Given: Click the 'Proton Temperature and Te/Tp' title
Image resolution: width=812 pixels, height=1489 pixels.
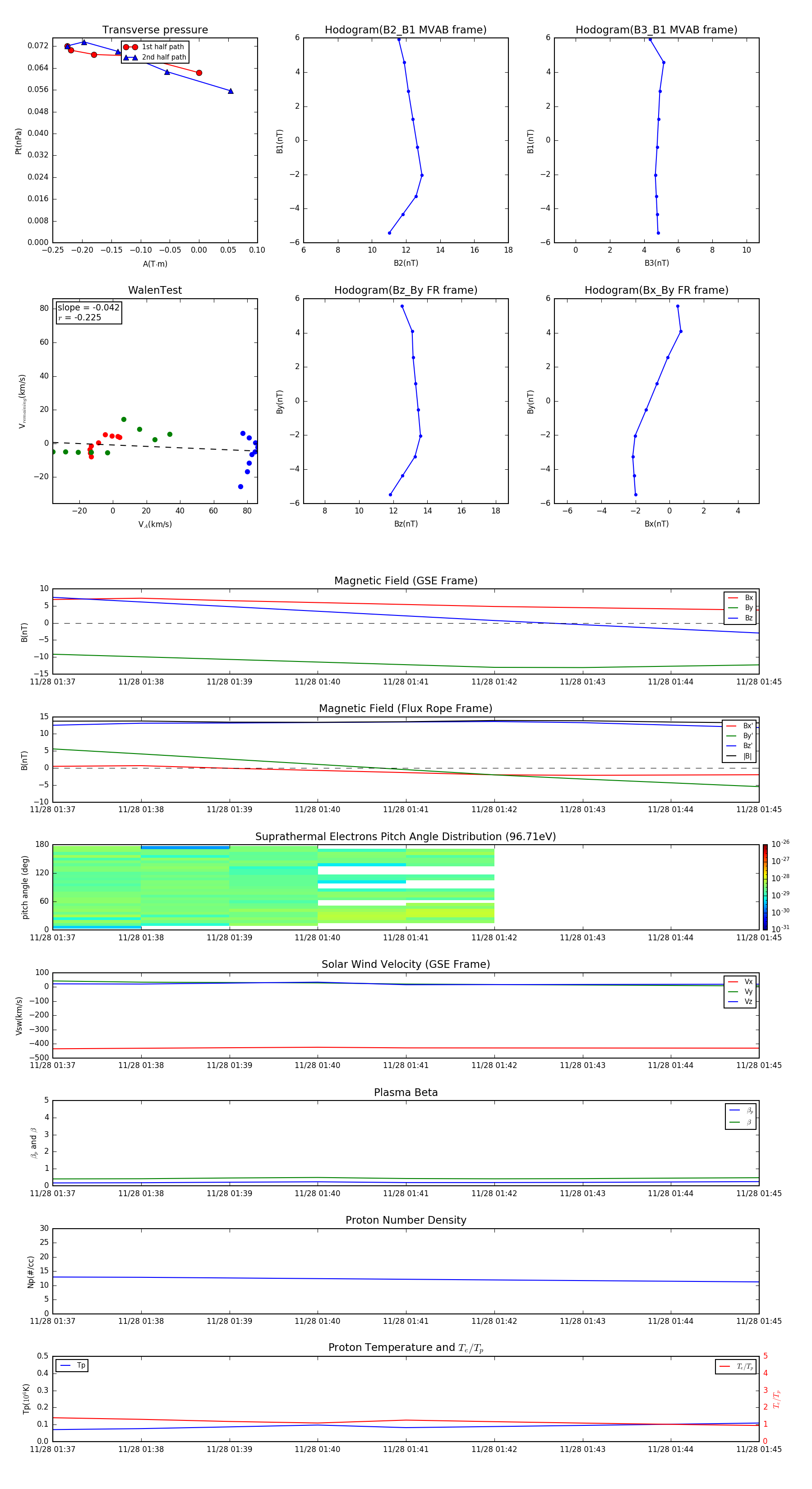Looking at the screenshot, I should (406, 1348).
